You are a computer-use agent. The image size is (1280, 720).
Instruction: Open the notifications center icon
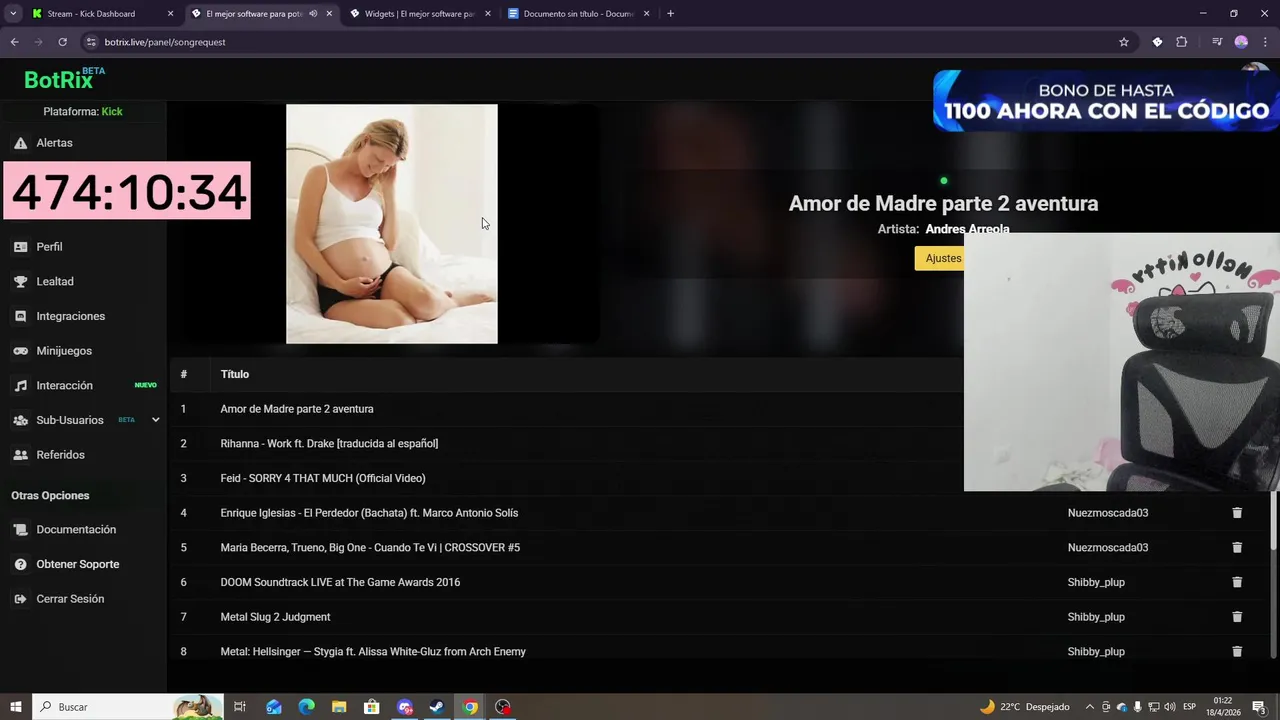[x=1259, y=707]
